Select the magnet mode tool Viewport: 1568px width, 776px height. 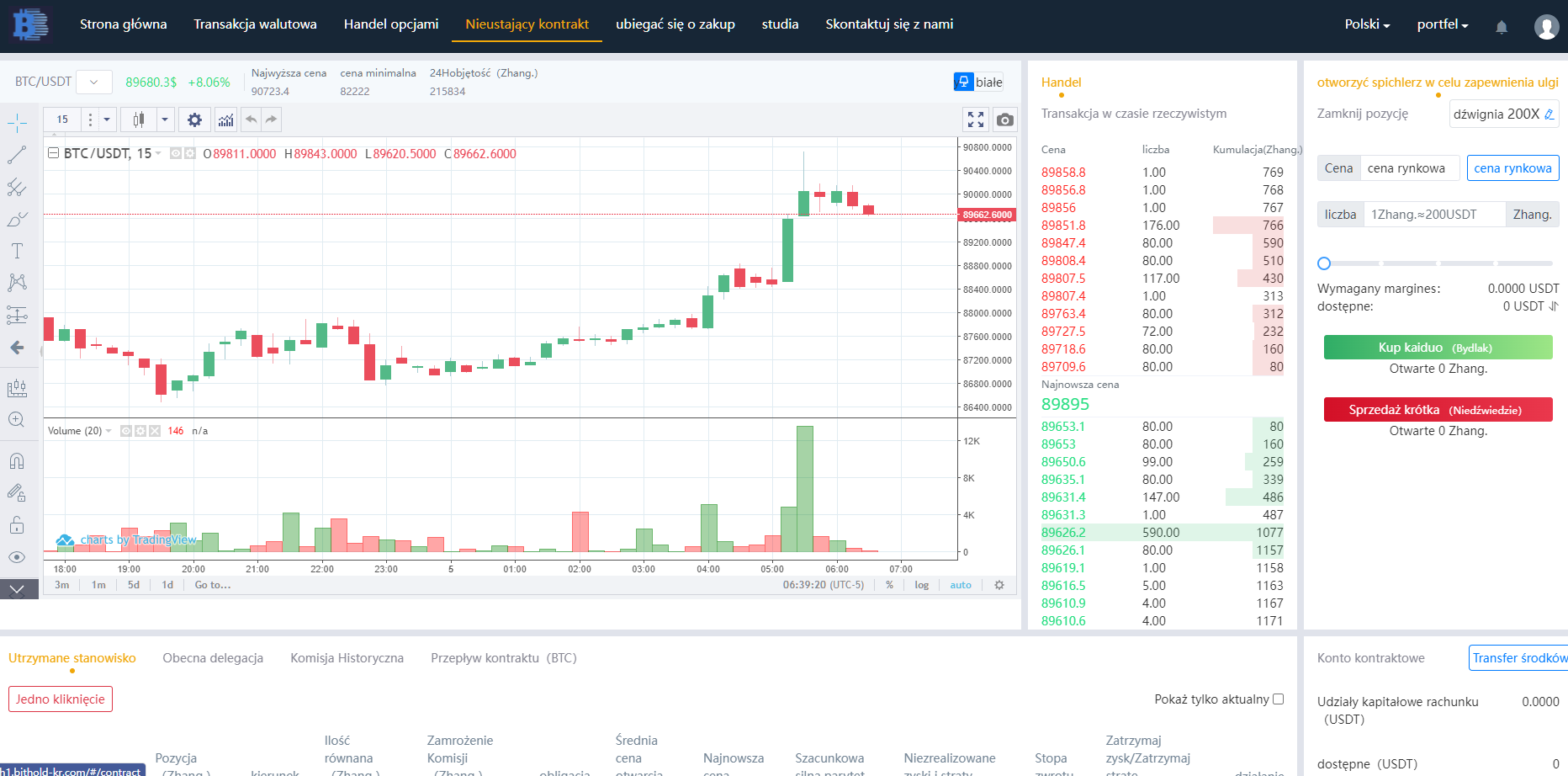pyautogui.click(x=17, y=461)
